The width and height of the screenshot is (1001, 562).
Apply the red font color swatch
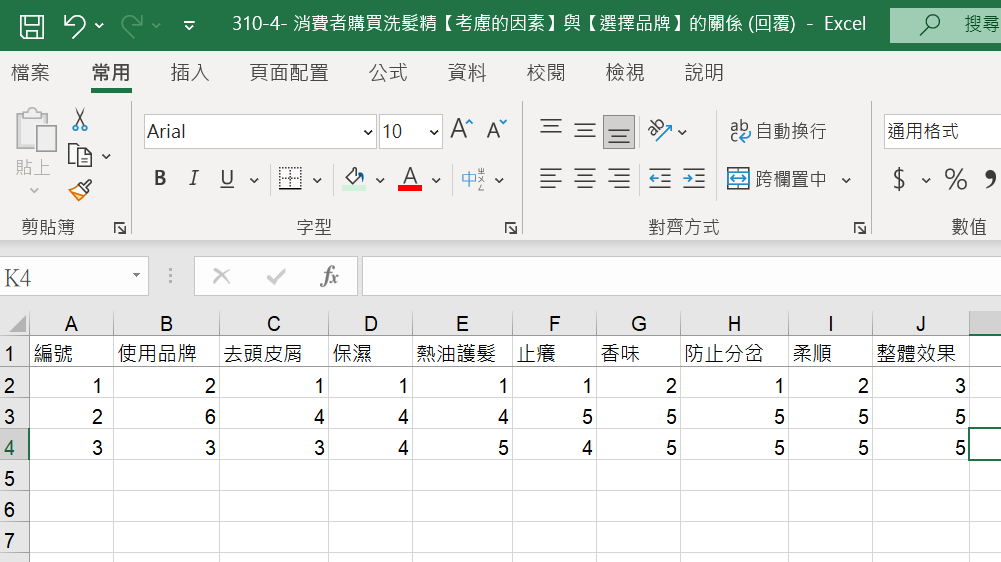(x=410, y=179)
